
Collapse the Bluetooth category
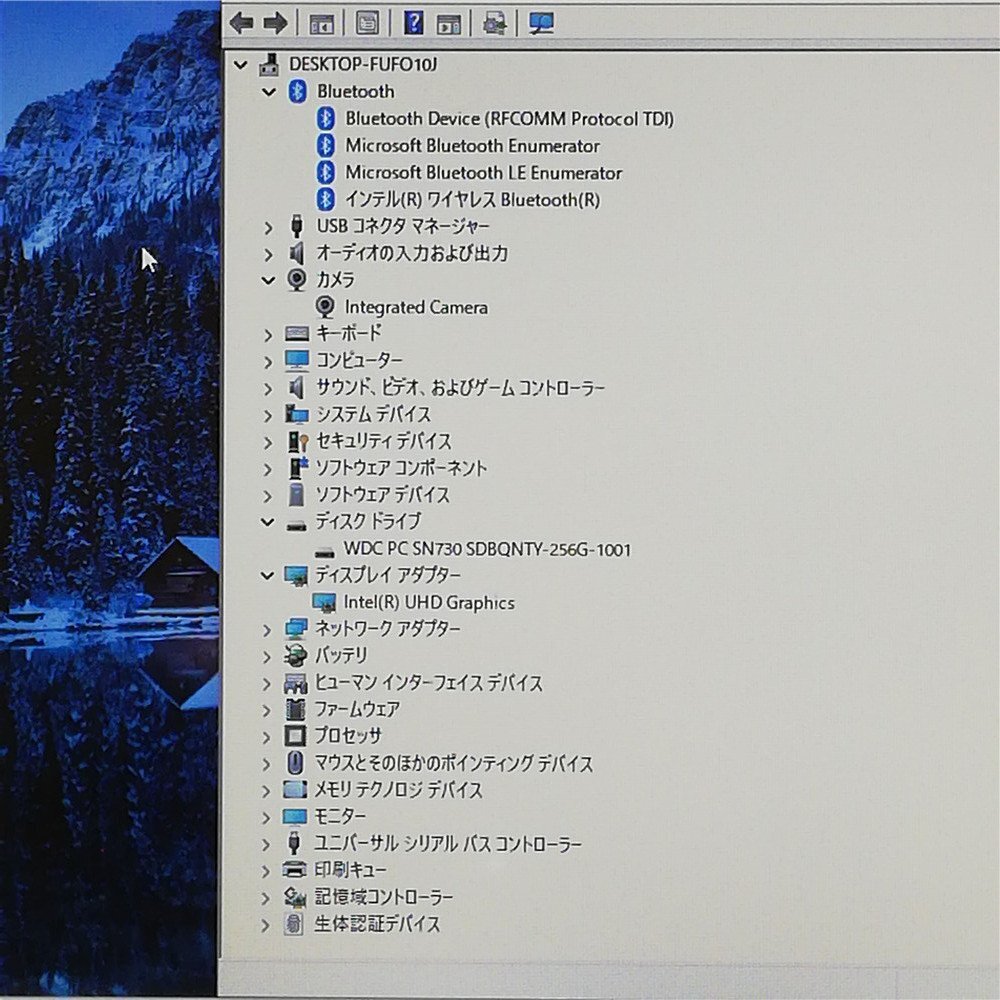coord(268,92)
